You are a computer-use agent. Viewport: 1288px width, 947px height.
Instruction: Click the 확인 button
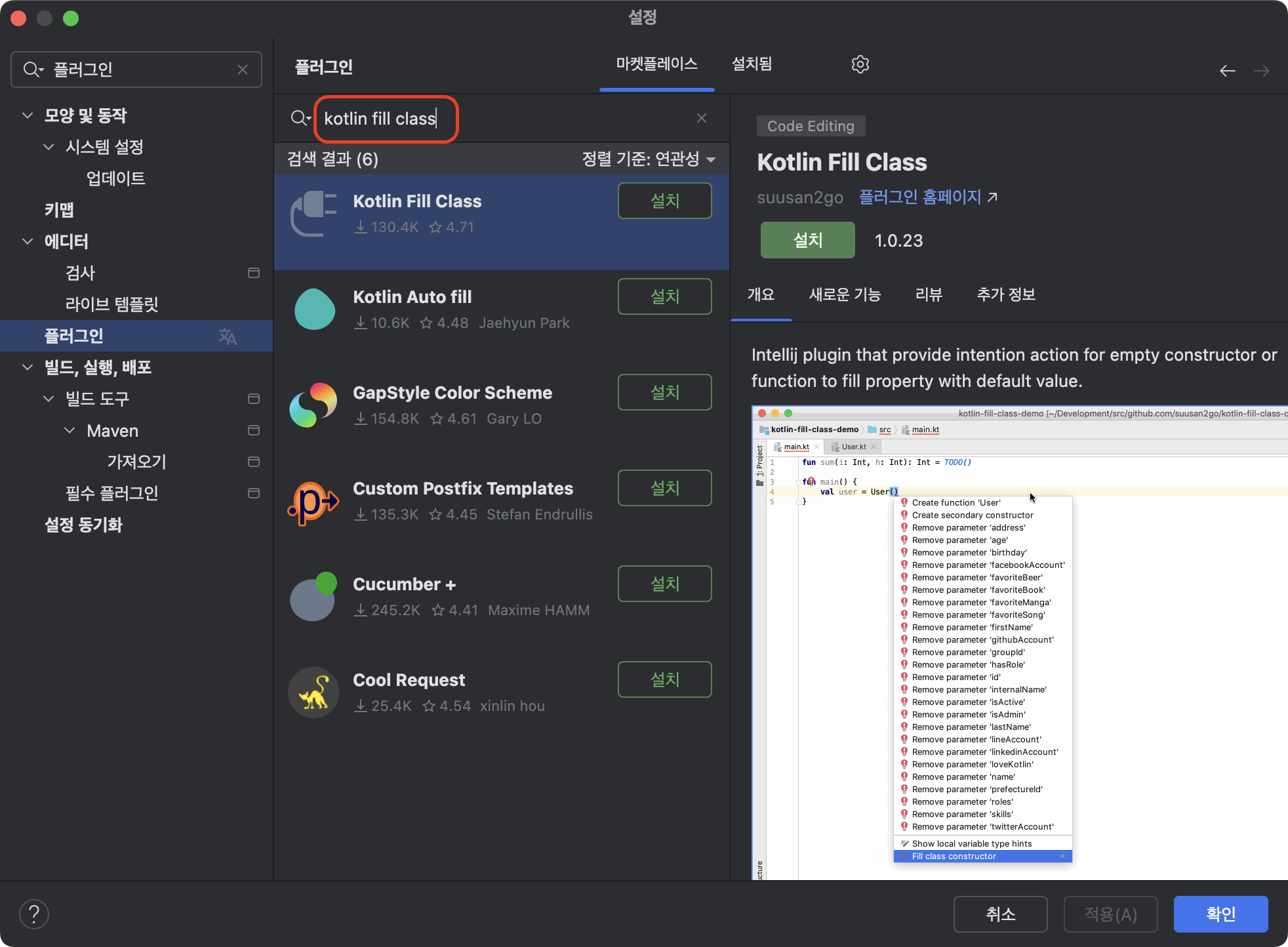[1220, 914]
